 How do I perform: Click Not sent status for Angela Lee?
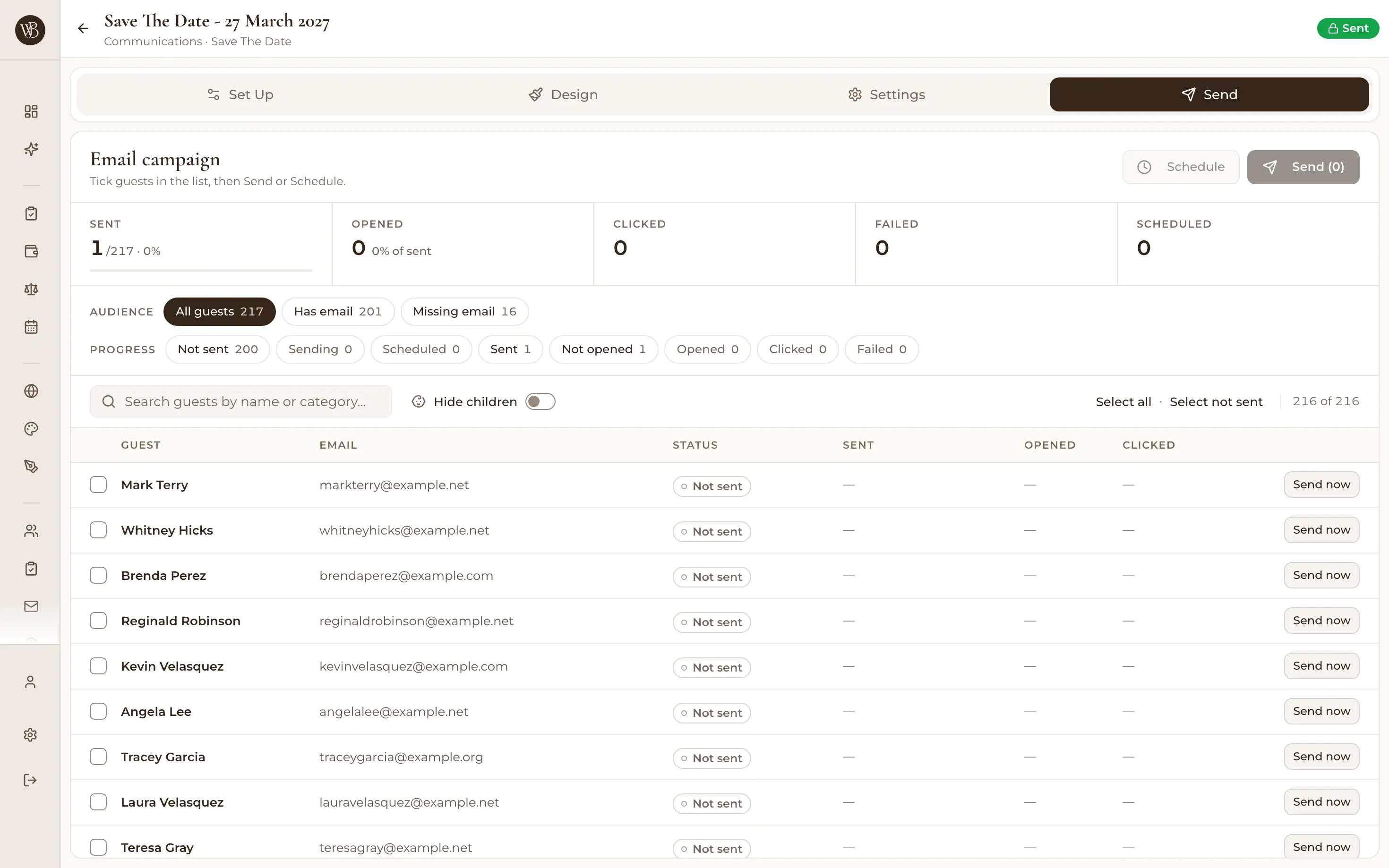[x=712, y=713]
